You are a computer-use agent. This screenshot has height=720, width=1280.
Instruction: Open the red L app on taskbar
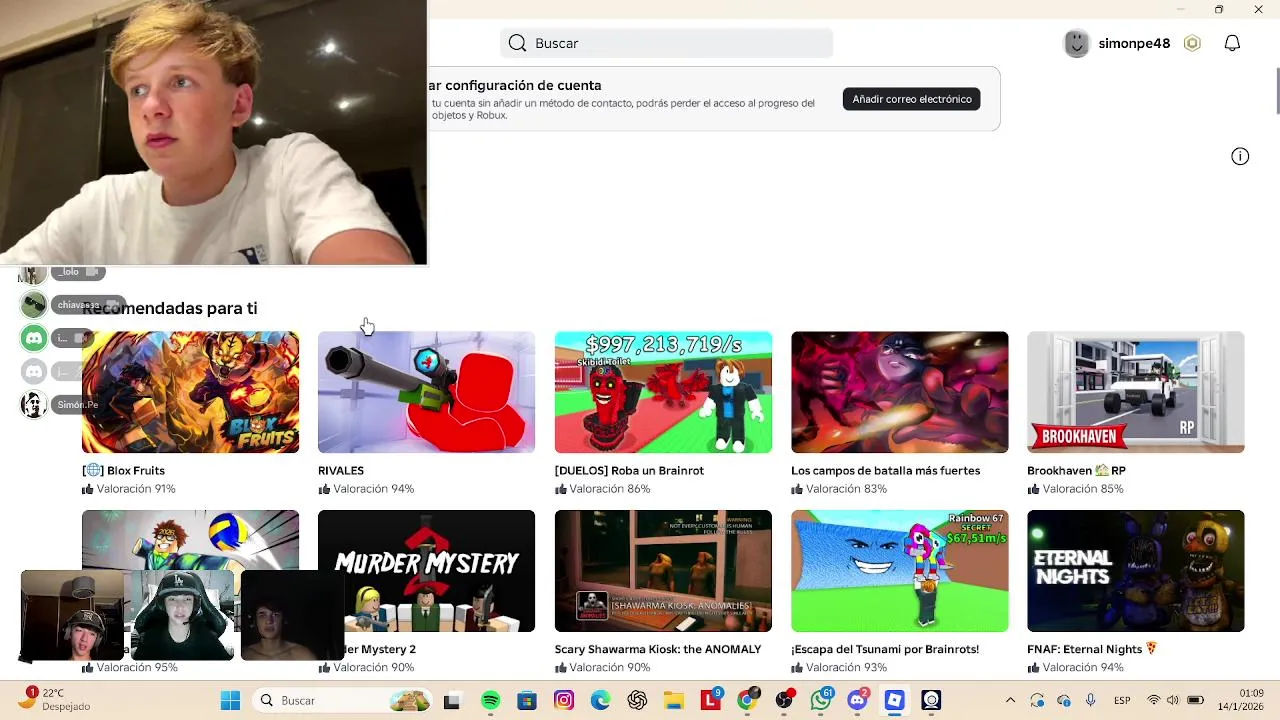711,700
